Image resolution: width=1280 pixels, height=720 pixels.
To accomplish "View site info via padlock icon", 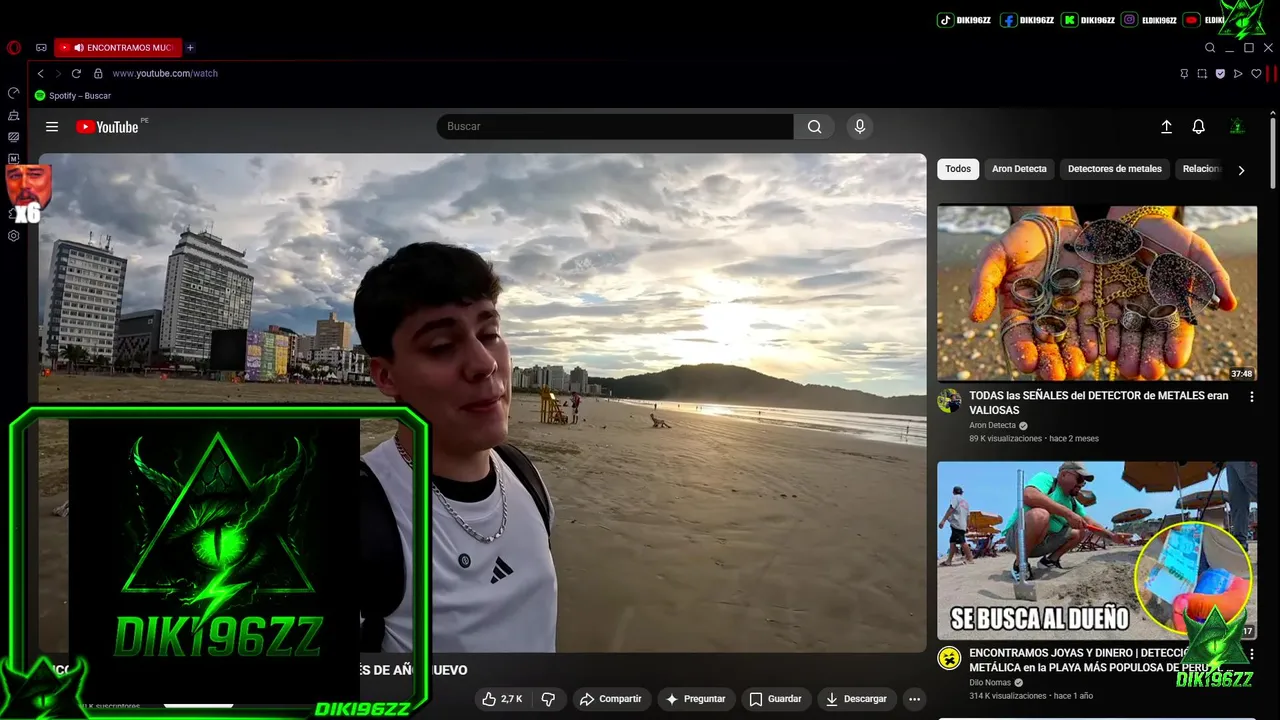I will click(98, 73).
